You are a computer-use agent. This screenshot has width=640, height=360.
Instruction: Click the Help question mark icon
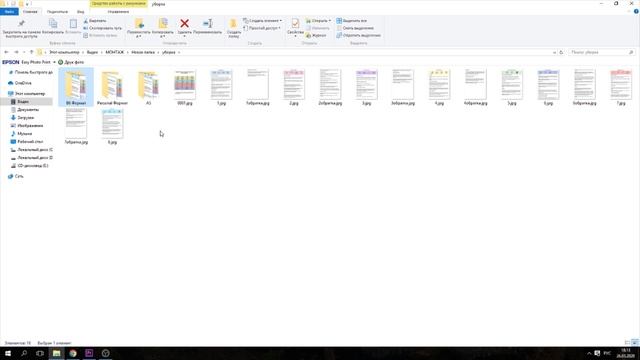[636, 11]
